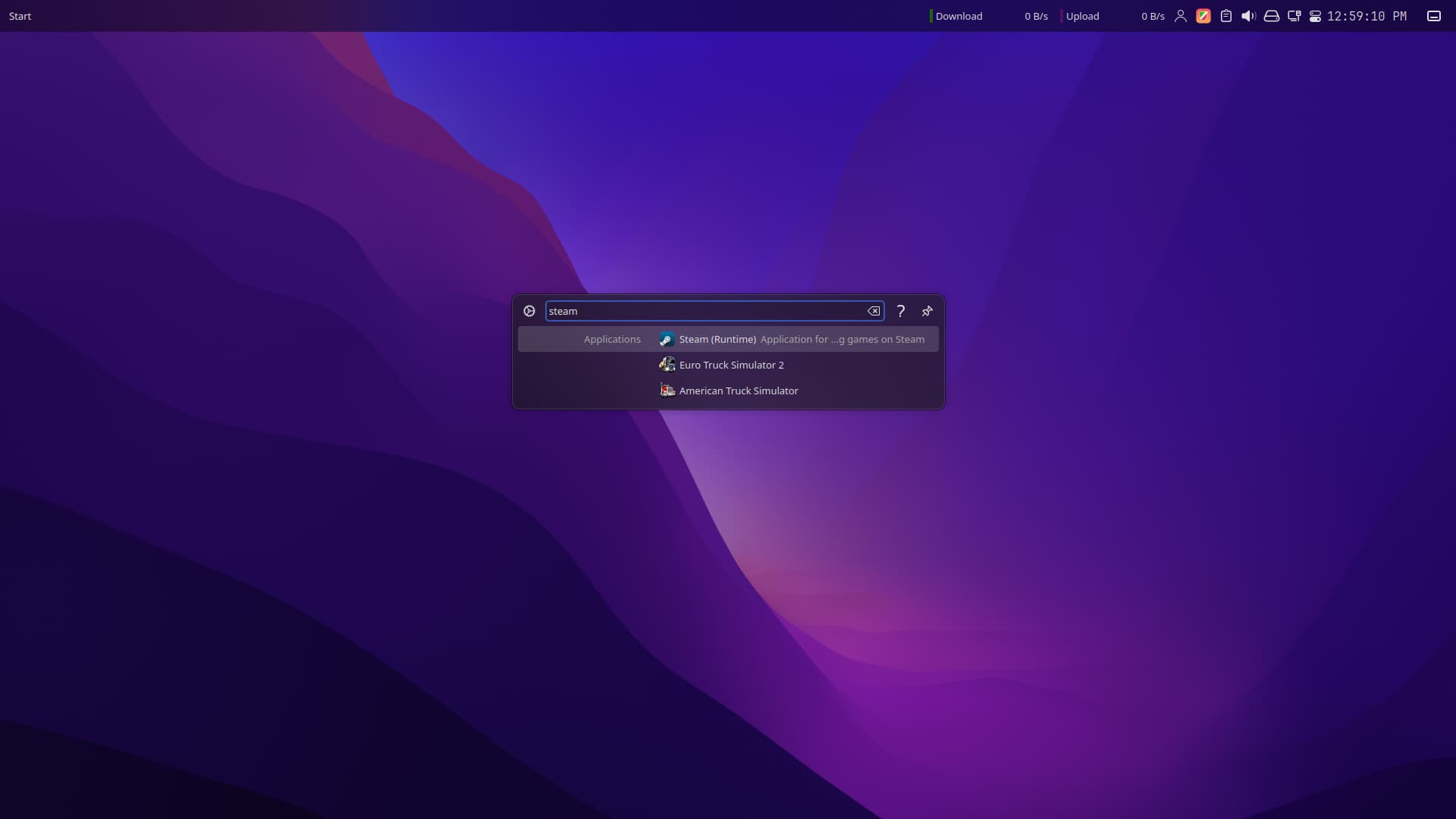Click the Steam logo icon in results

point(667,339)
